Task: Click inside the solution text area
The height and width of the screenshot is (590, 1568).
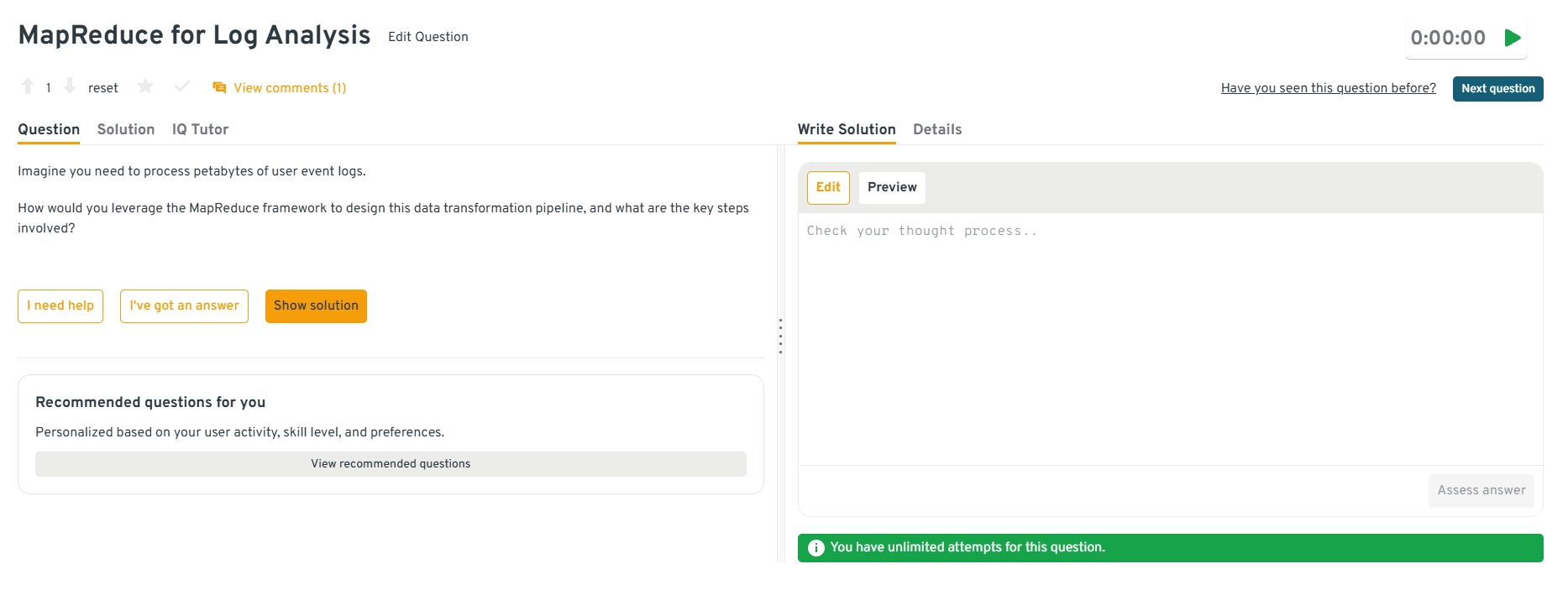Action: click(1169, 336)
